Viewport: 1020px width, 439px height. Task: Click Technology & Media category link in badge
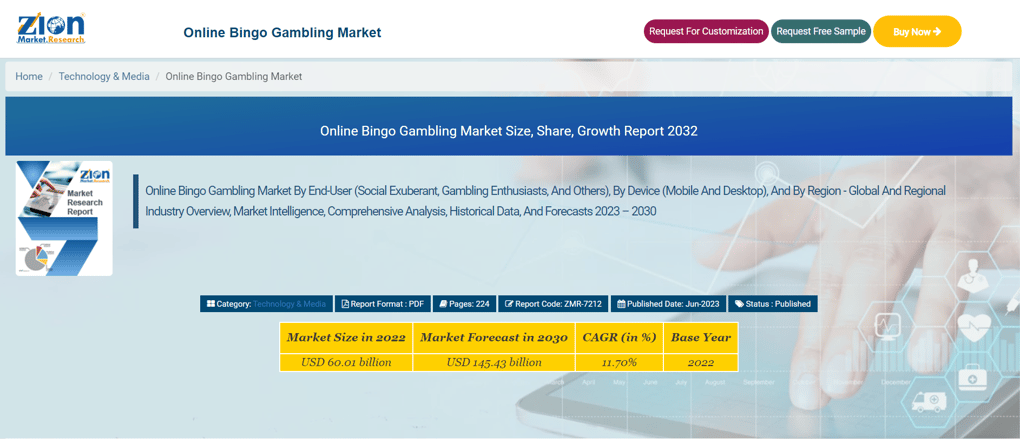(289, 304)
